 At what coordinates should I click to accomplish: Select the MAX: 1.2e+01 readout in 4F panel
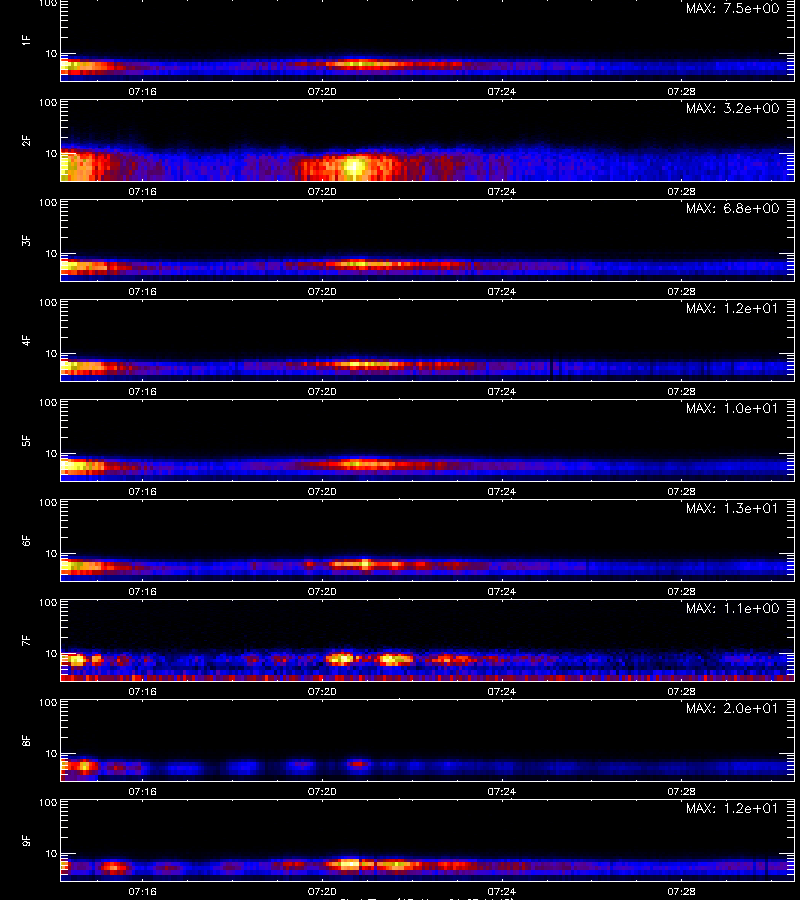point(732,308)
